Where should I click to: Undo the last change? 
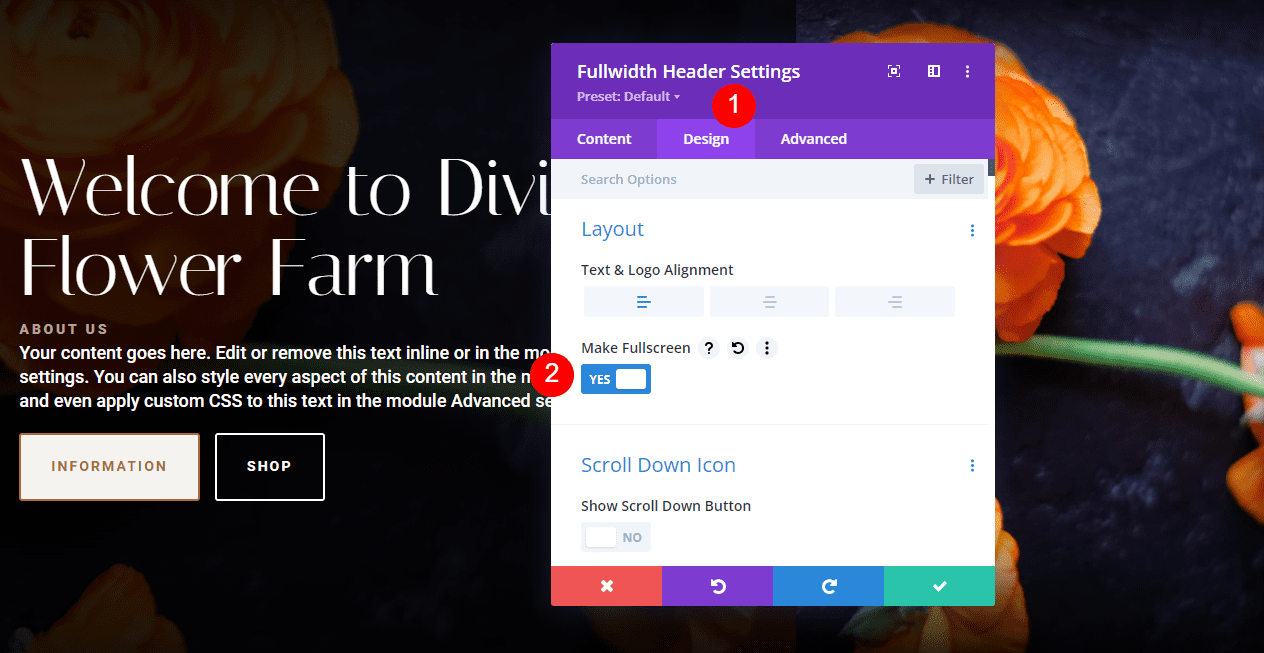pyautogui.click(x=717, y=586)
